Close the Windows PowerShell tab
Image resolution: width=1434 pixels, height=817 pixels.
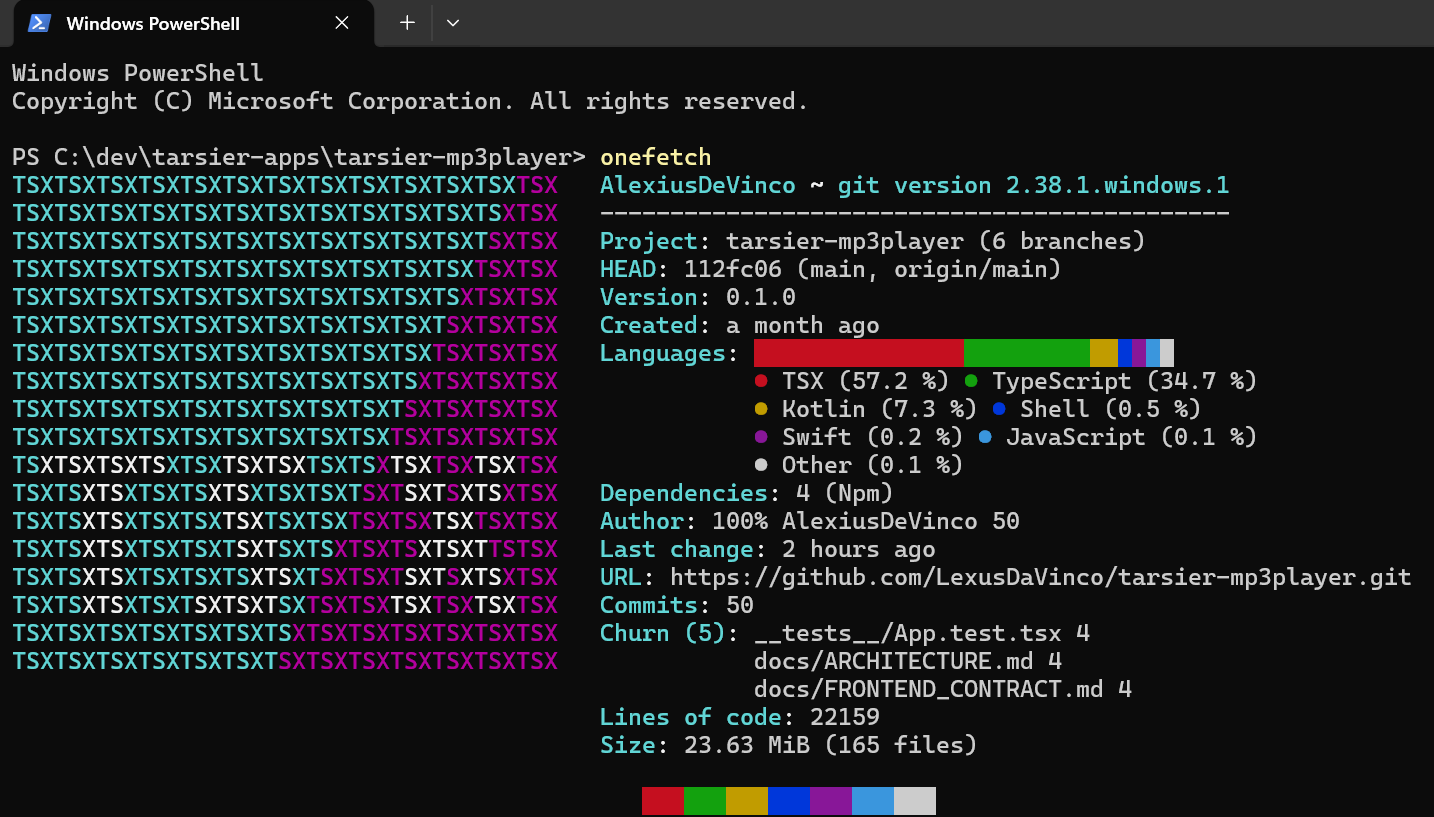coord(342,23)
